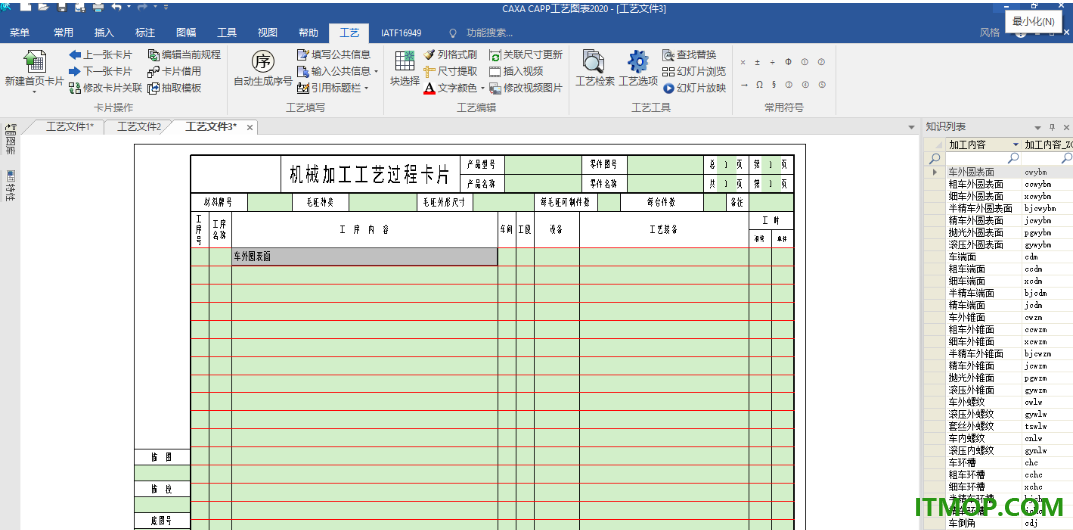Click 查找替换 find and replace
The height and width of the screenshot is (530, 1073).
point(689,55)
